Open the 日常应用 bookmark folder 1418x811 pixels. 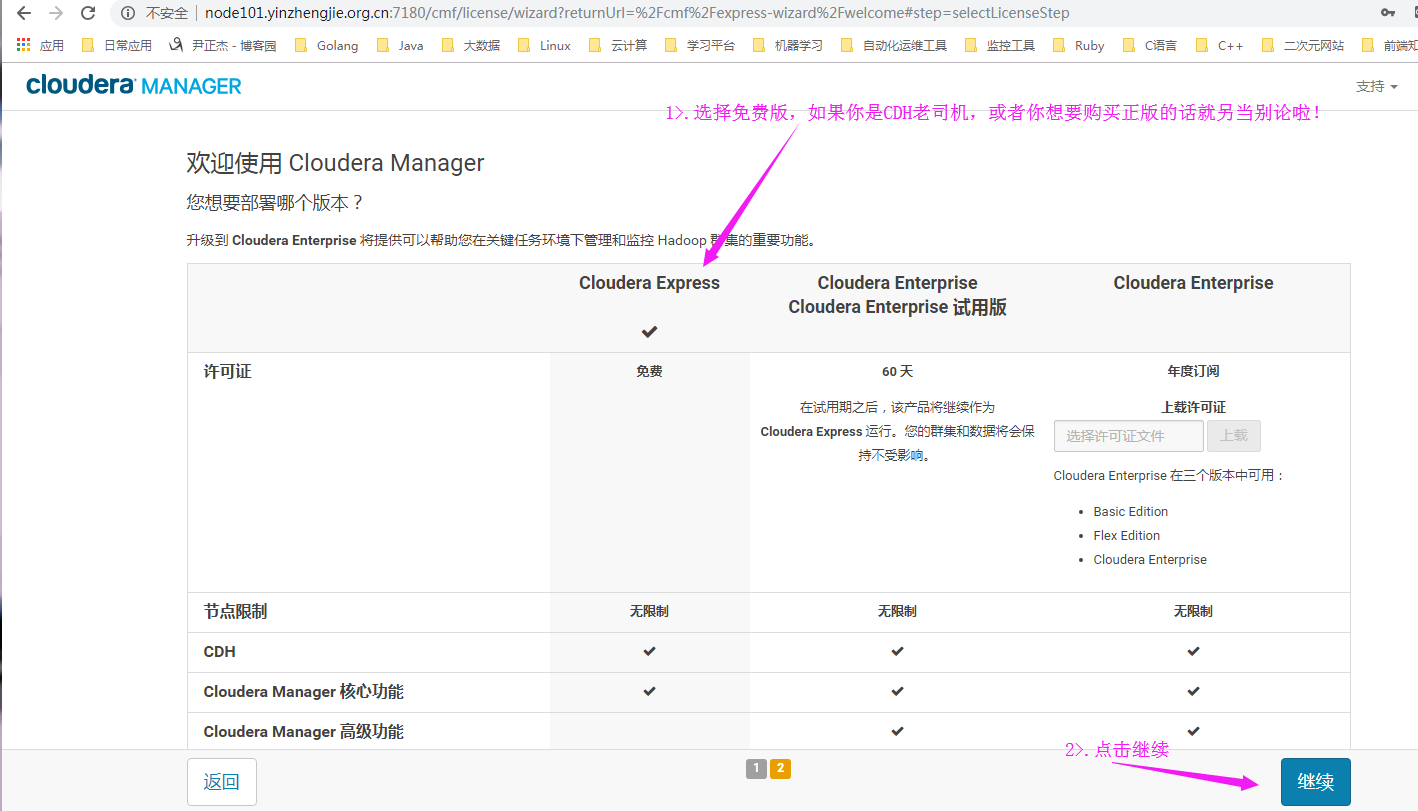click(x=117, y=45)
